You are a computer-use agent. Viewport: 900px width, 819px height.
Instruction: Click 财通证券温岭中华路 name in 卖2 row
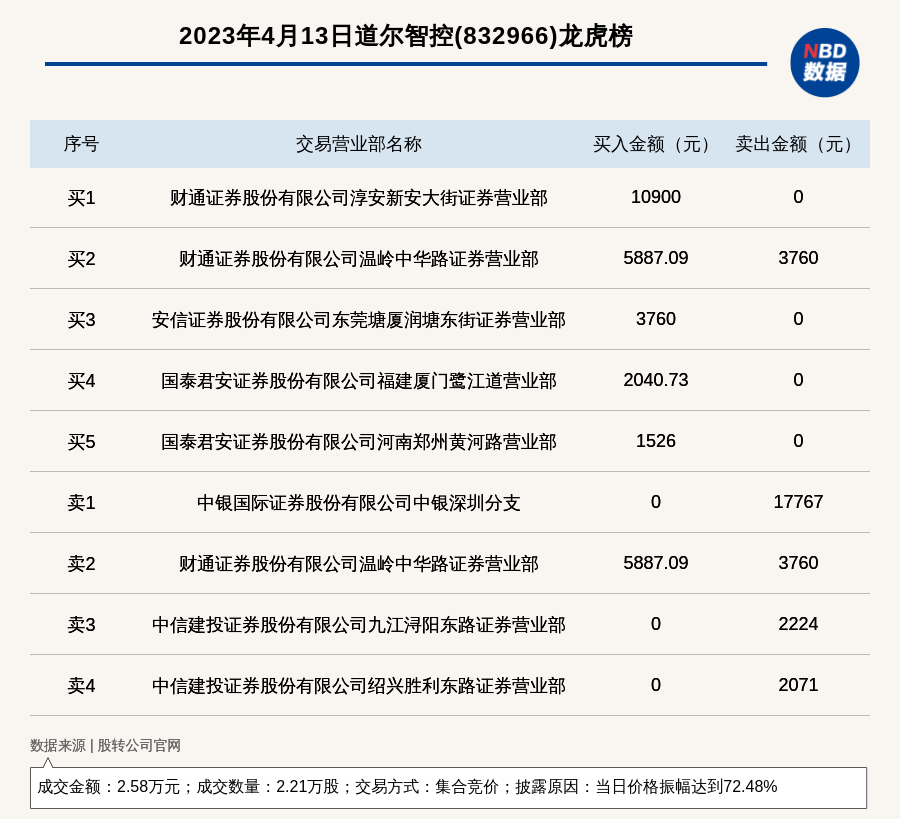tap(359, 563)
